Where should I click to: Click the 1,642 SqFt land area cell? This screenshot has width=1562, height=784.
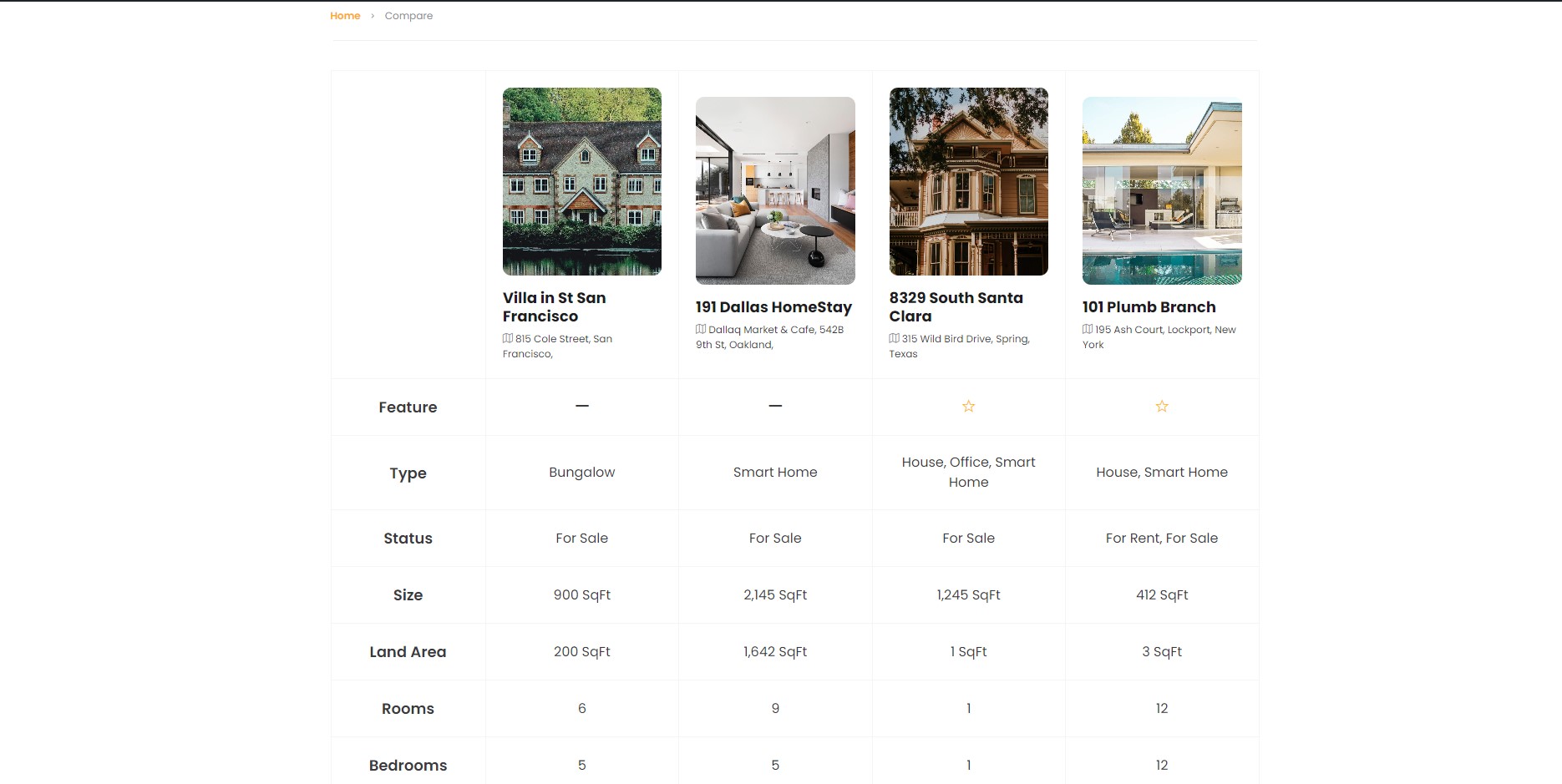pos(775,652)
